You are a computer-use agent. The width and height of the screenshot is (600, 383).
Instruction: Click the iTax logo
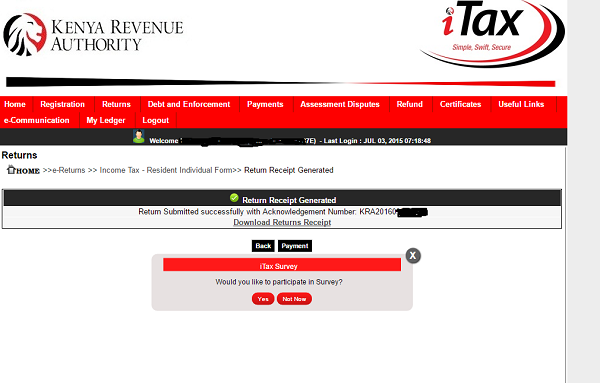(492, 33)
